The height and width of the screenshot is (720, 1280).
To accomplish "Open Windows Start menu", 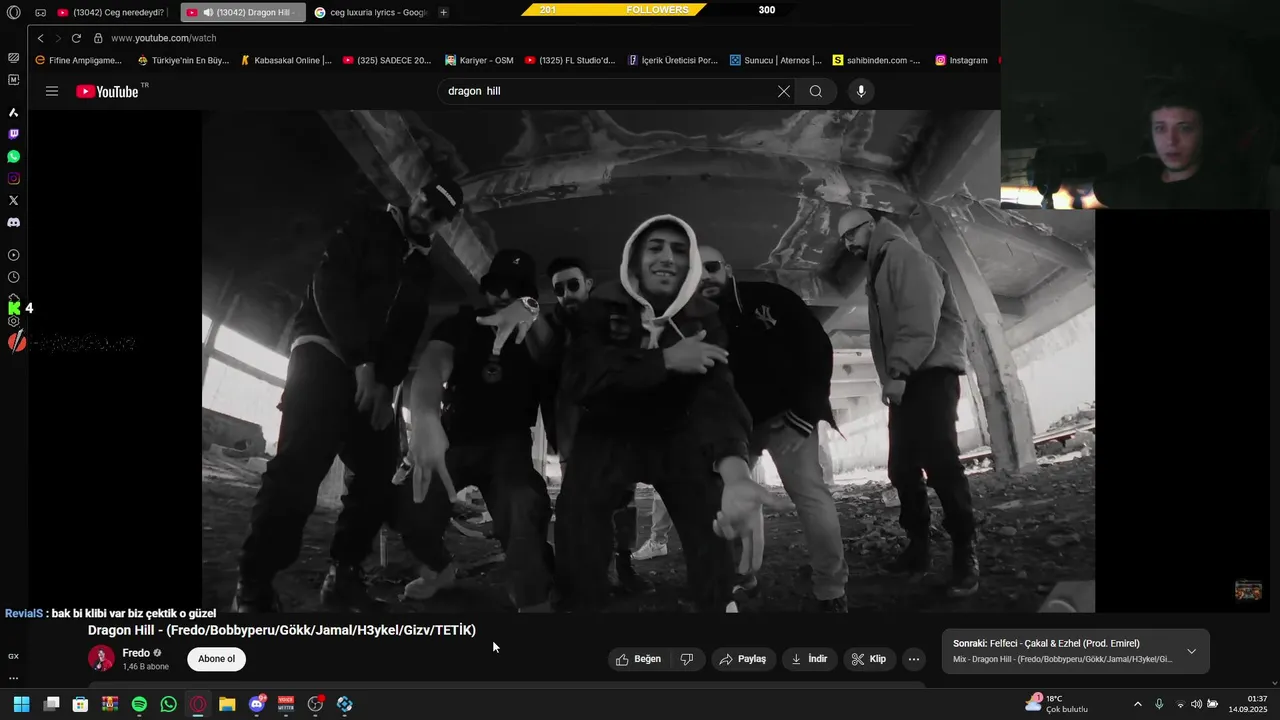I will [x=21, y=704].
